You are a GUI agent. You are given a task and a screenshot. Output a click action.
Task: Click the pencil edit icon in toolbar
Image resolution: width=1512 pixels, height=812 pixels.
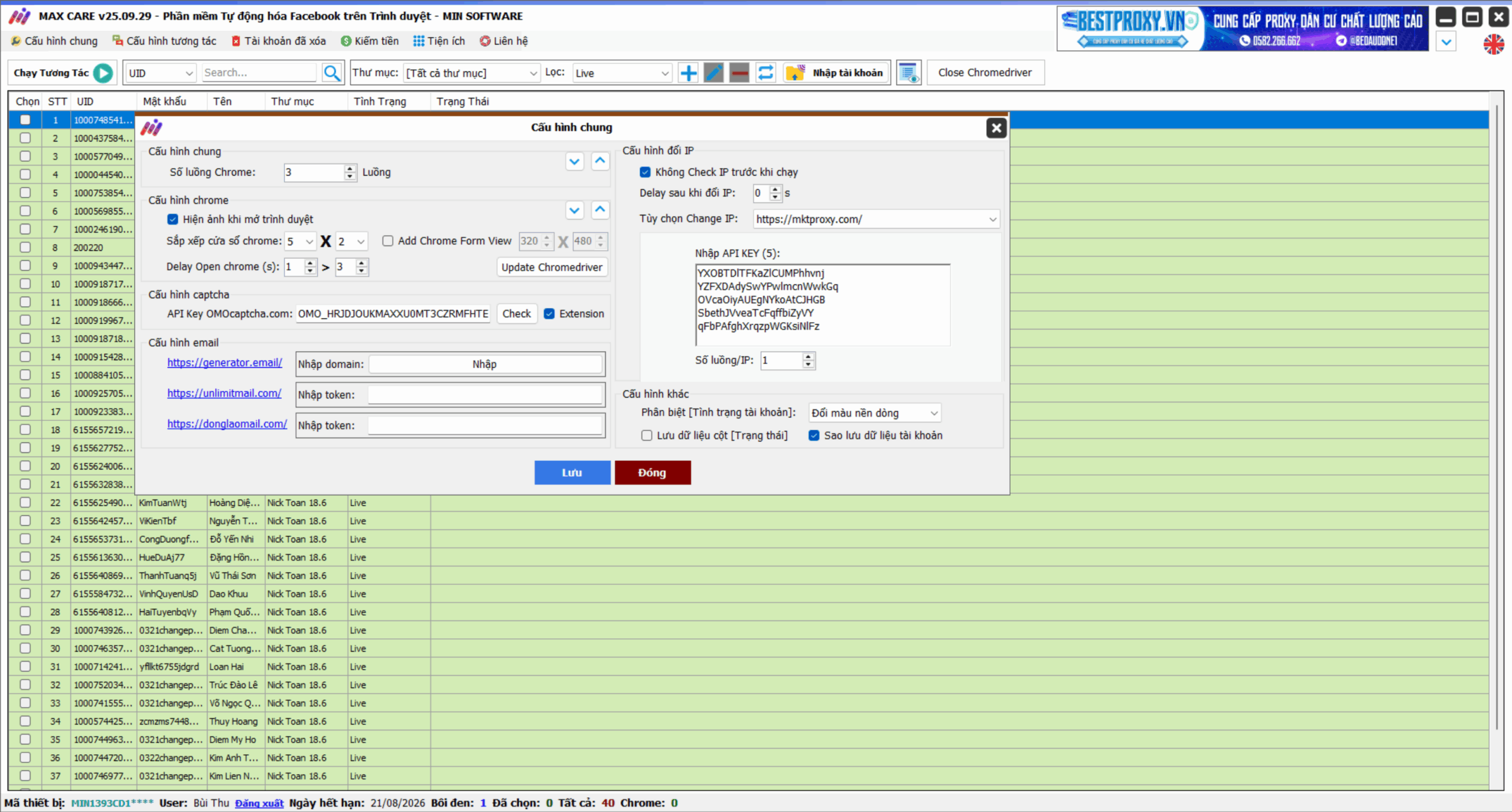pos(713,73)
